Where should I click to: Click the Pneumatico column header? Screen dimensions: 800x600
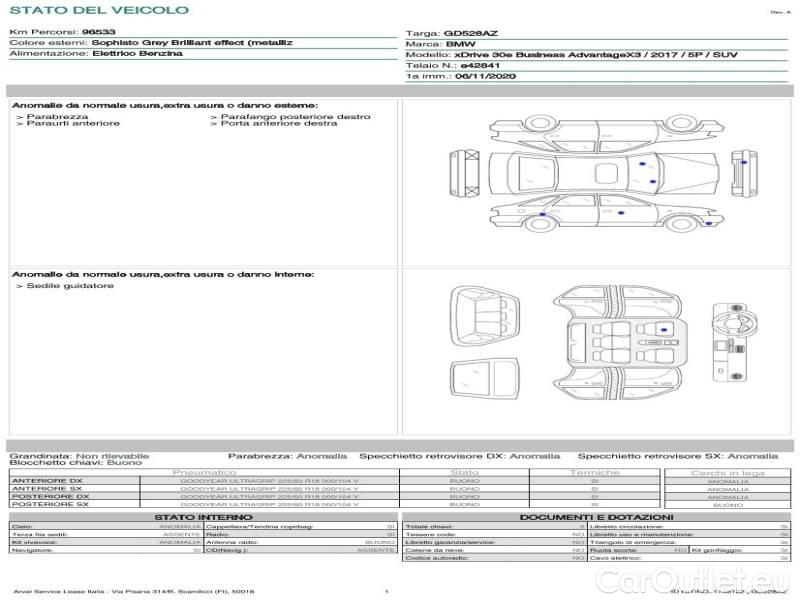tap(204, 472)
